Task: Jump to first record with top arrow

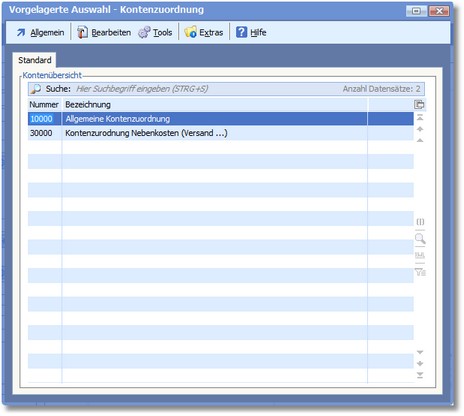Action: pos(420,118)
